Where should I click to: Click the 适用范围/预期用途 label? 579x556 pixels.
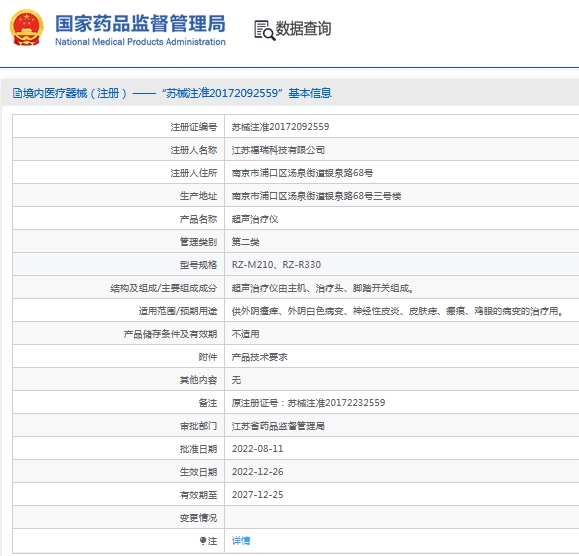(x=178, y=311)
